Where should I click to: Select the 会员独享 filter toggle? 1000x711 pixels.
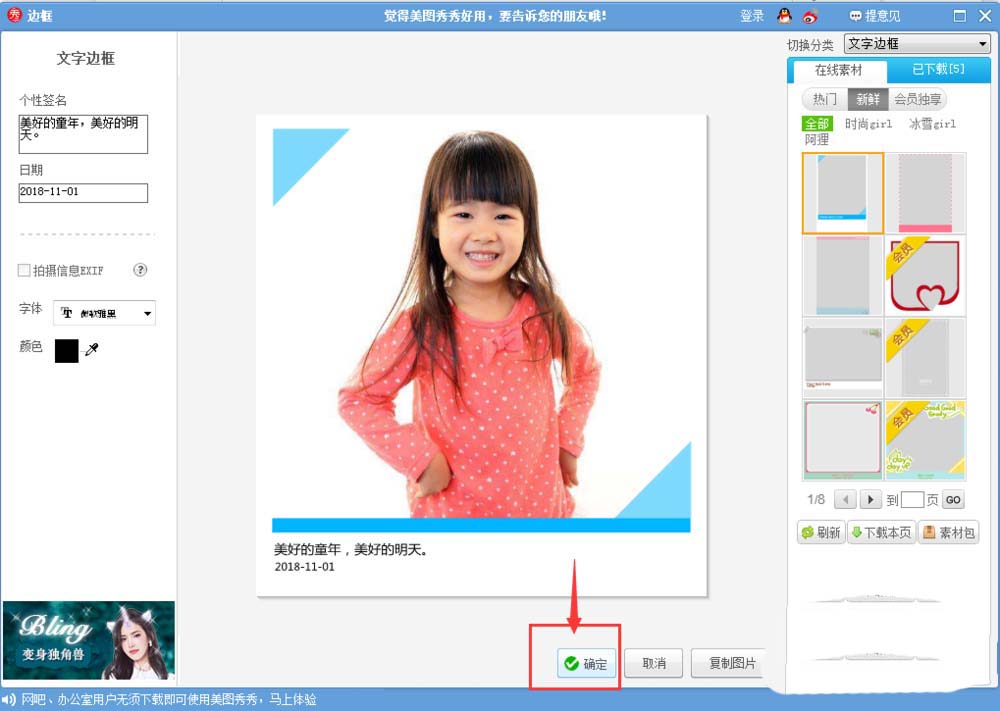coord(918,99)
